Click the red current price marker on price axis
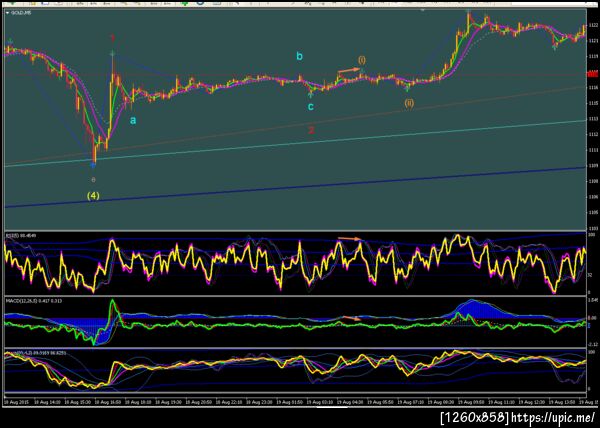 pos(593,73)
